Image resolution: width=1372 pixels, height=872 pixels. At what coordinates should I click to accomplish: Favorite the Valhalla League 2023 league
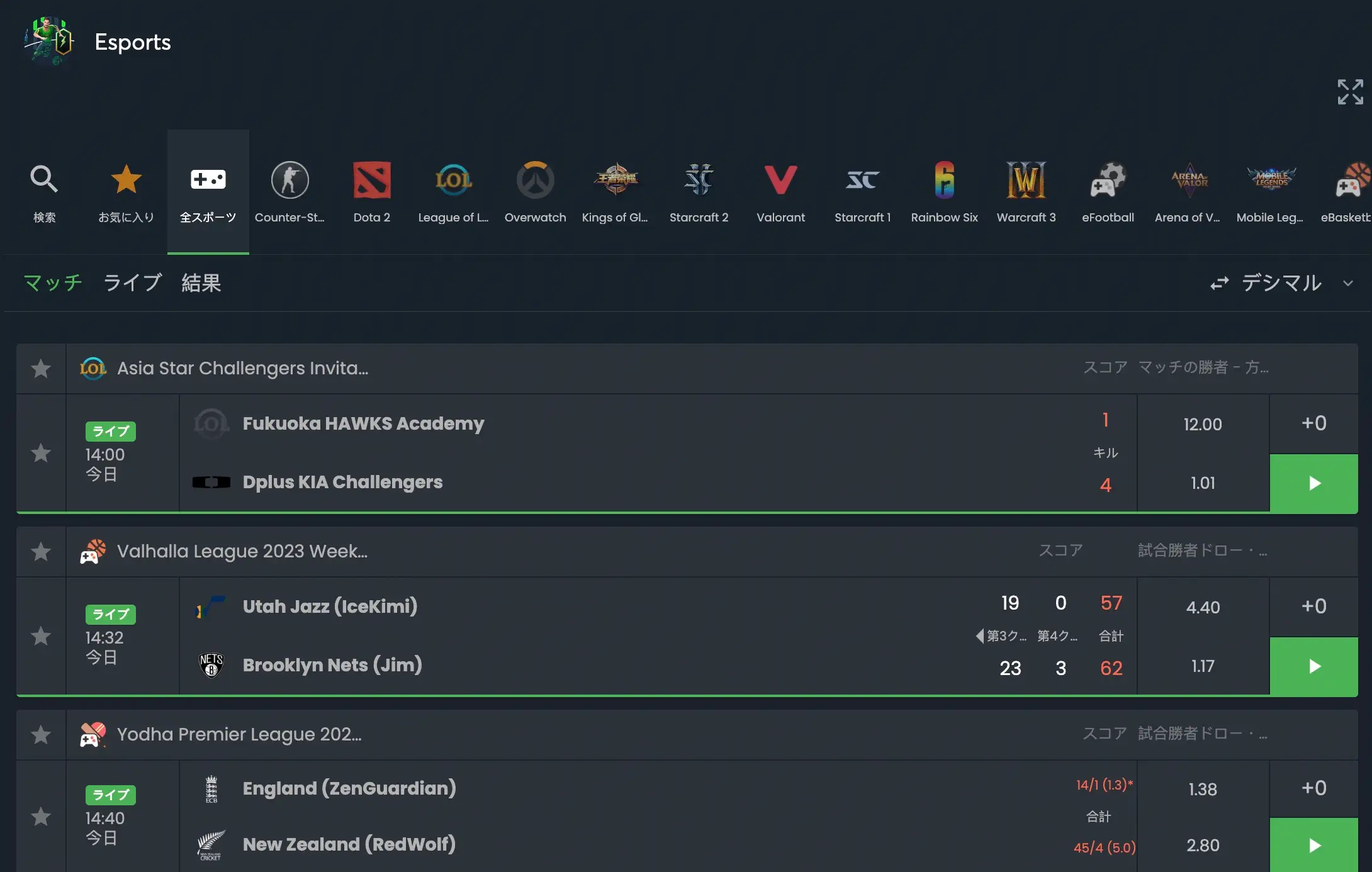coord(41,551)
